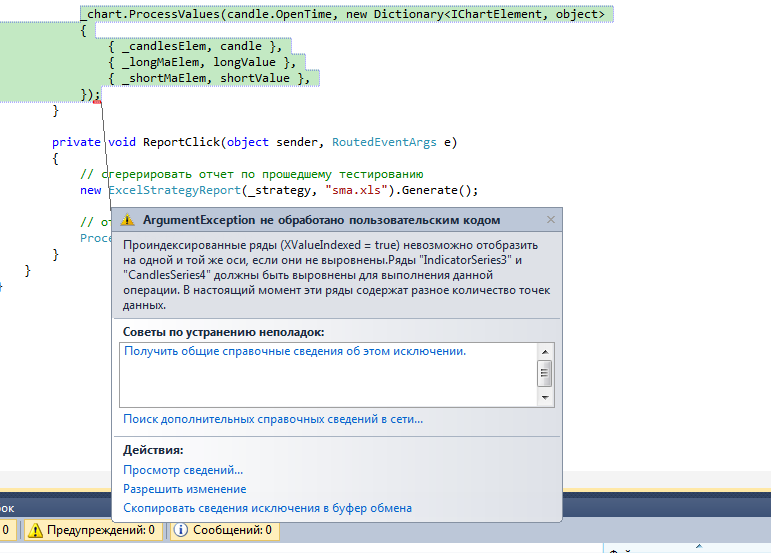Image resolution: width=771 pixels, height=553 pixels.
Task: Toggle the Сообщений: 0 messages filter
Action: pos(223,531)
